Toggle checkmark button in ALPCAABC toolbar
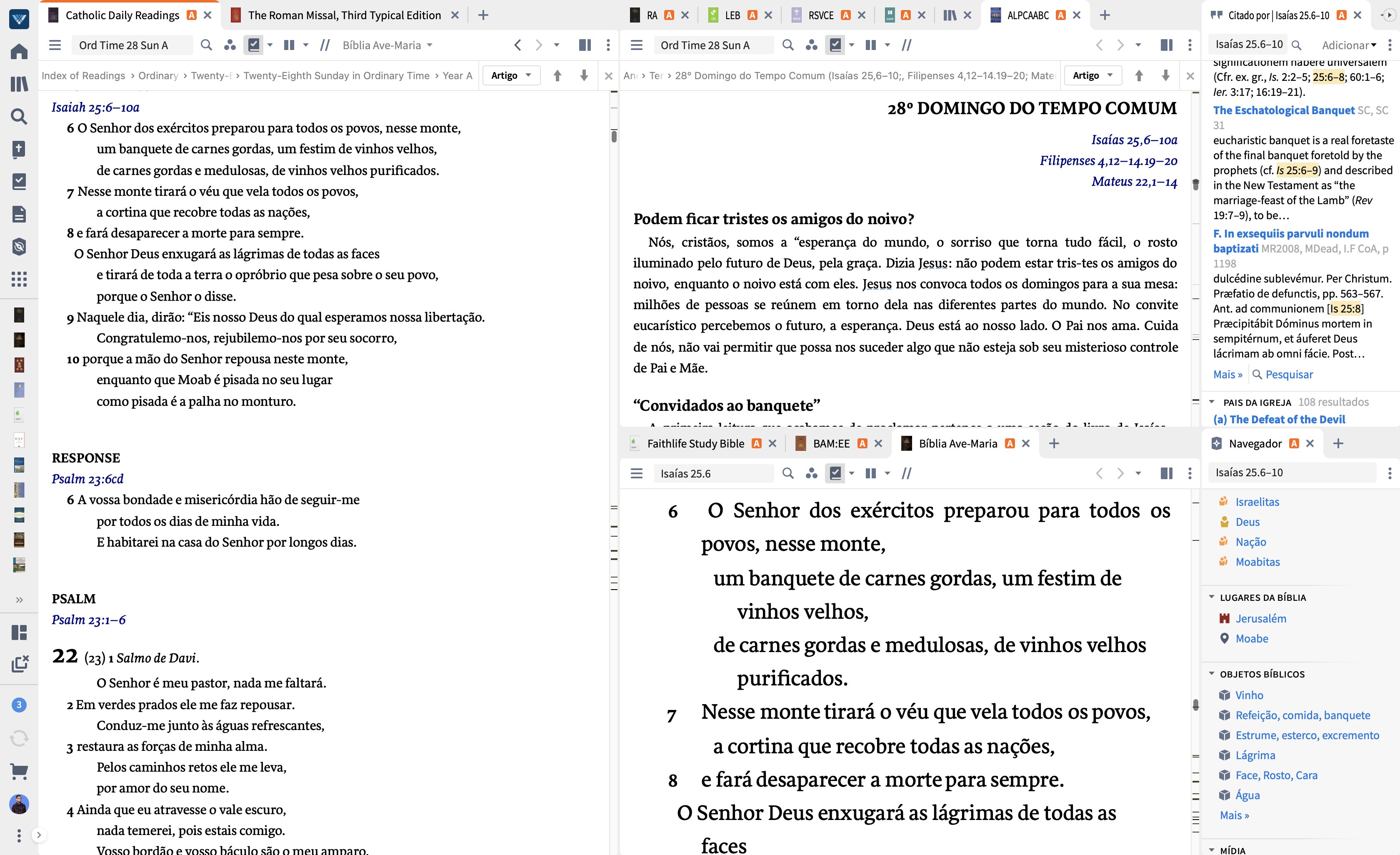Viewport: 1400px width, 855px height. tap(835, 45)
